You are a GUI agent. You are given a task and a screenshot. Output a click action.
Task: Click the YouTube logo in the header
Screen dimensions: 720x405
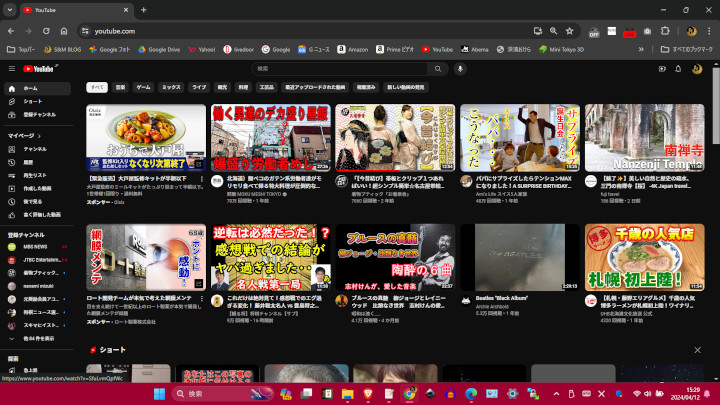pos(39,69)
